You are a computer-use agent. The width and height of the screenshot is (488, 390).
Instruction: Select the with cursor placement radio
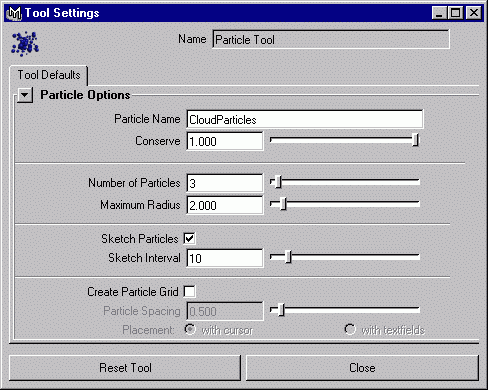[190, 330]
